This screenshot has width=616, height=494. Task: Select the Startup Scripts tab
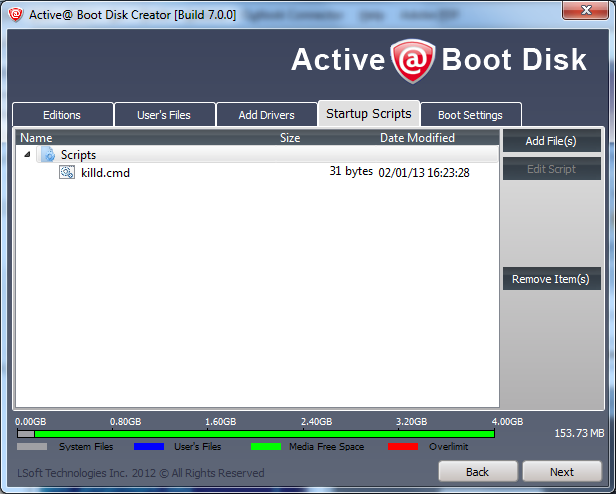(368, 113)
